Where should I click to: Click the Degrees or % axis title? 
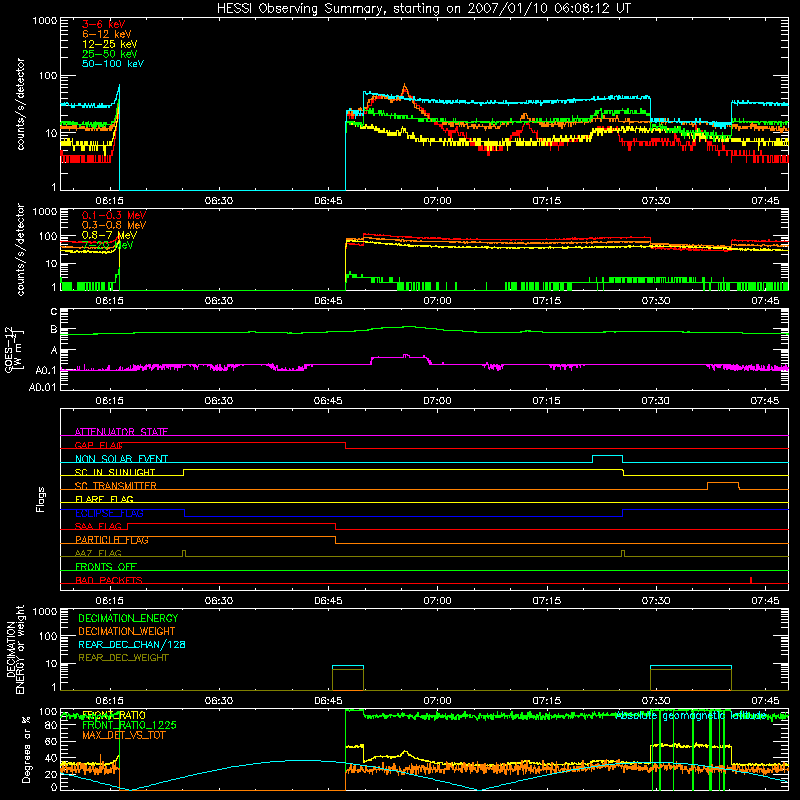pos(25,750)
